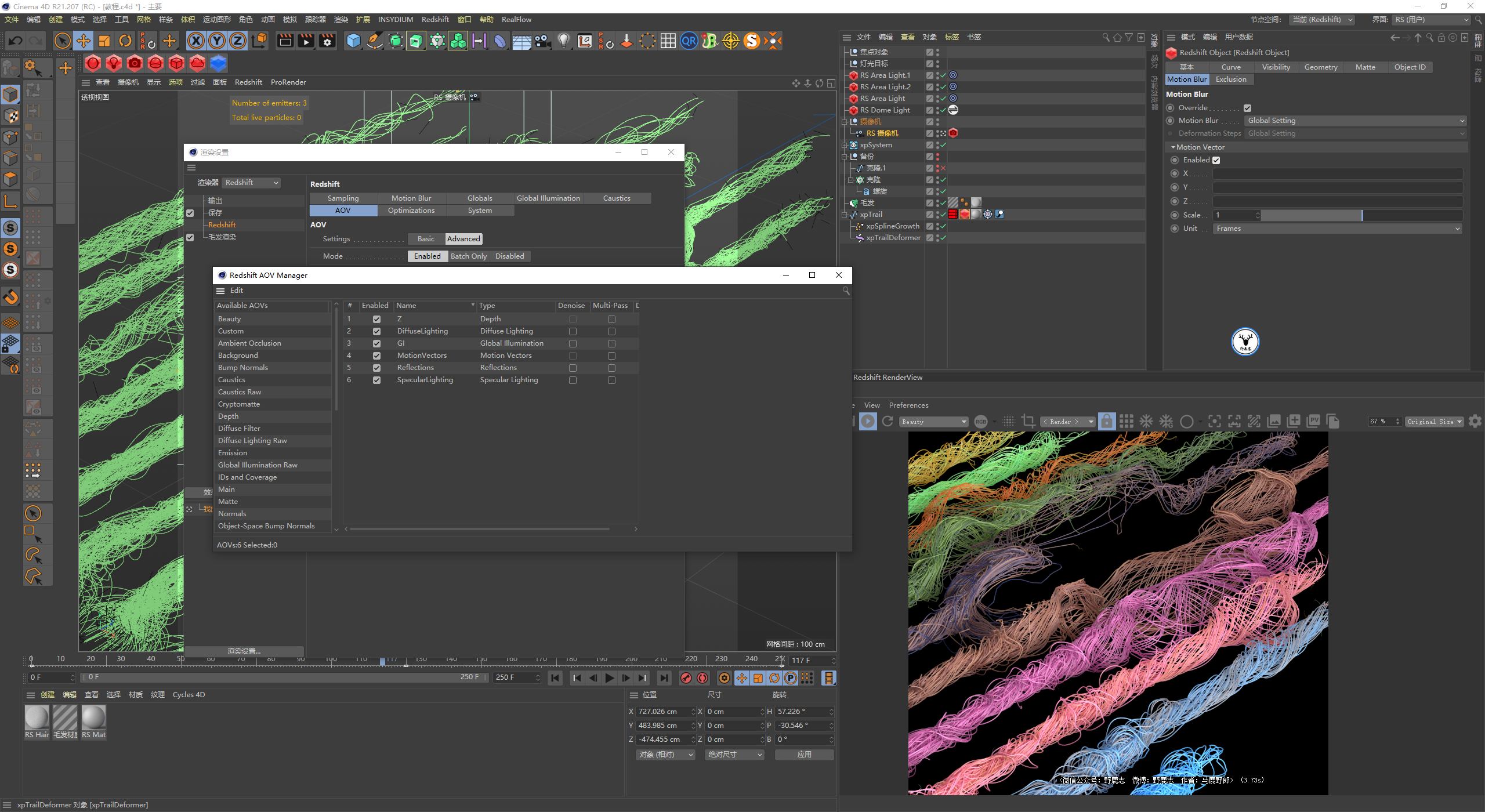Viewport: 1485px width, 812px height.
Task: Toggle the lock icon in RenderView toolbar
Action: tap(1107, 422)
